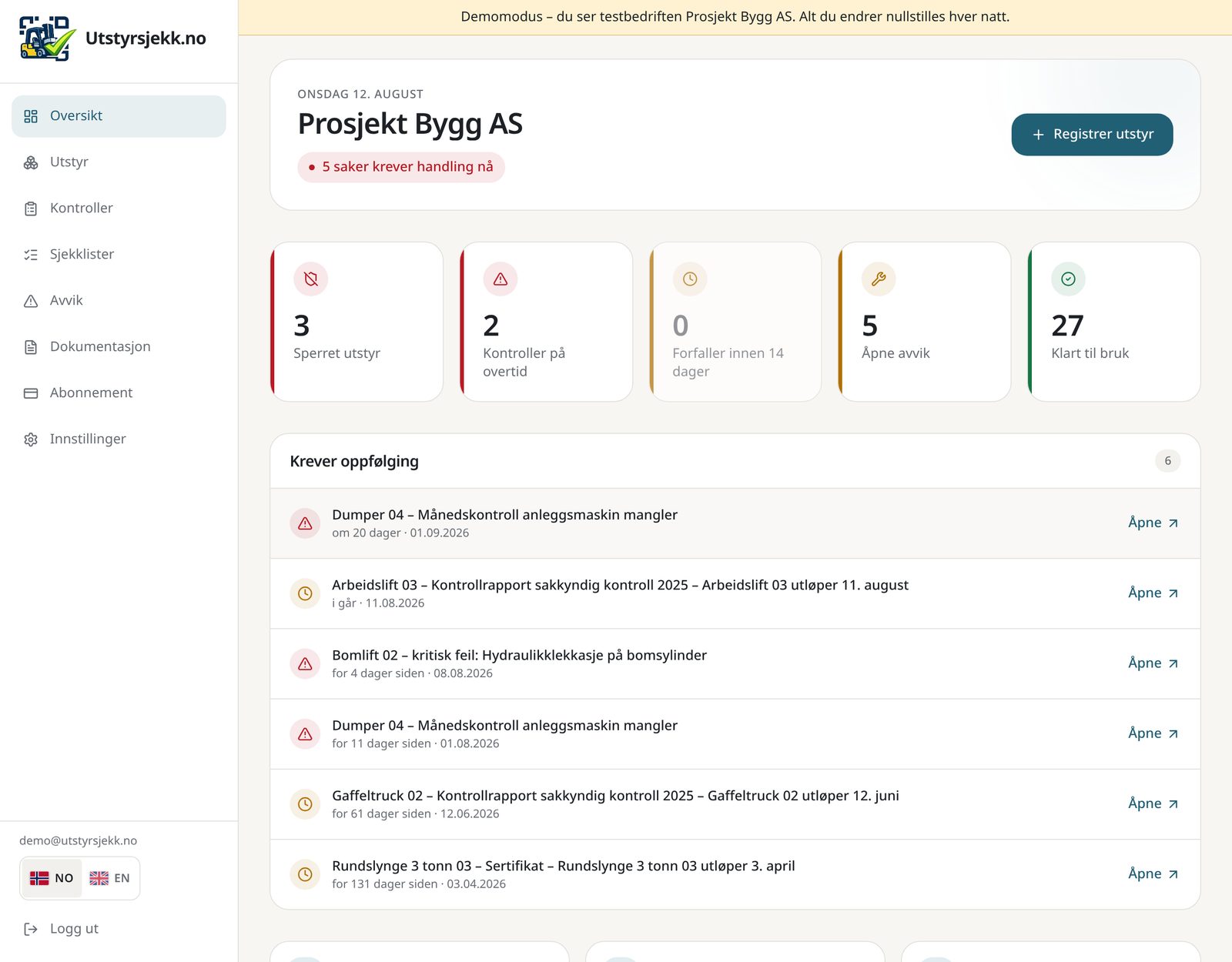Click Åpne for Rundslynge 3 tonn 03
This screenshot has width=1232, height=962.
[x=1153, y=873]
